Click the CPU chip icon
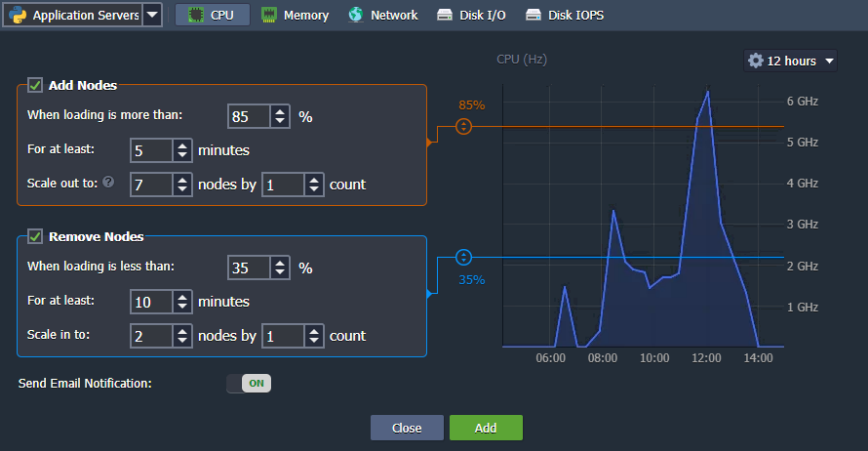The image size is (868, 451). (193, 15)
